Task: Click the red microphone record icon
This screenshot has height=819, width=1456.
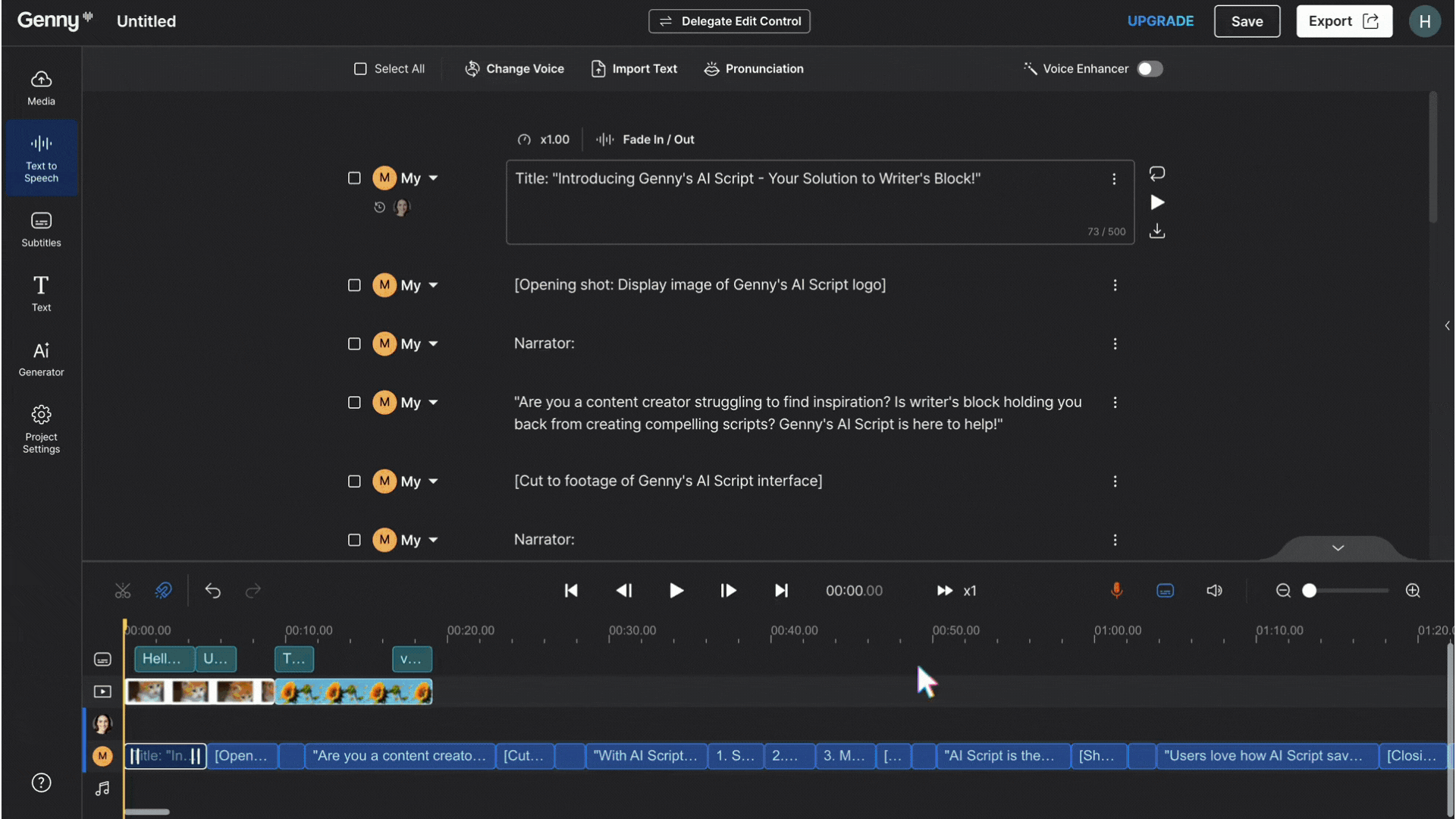Action: (x=1116, y=591)
